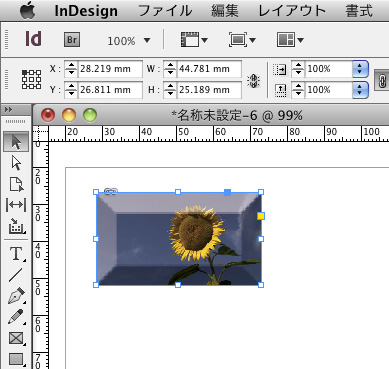
Task: Minimize the document with yellow button
Action: 69,115
